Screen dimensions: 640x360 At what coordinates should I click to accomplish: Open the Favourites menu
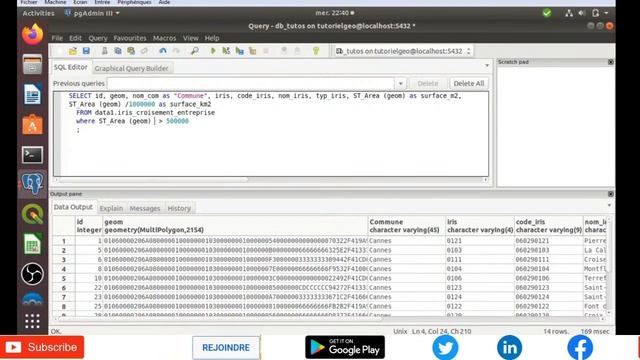pos(130,38)
